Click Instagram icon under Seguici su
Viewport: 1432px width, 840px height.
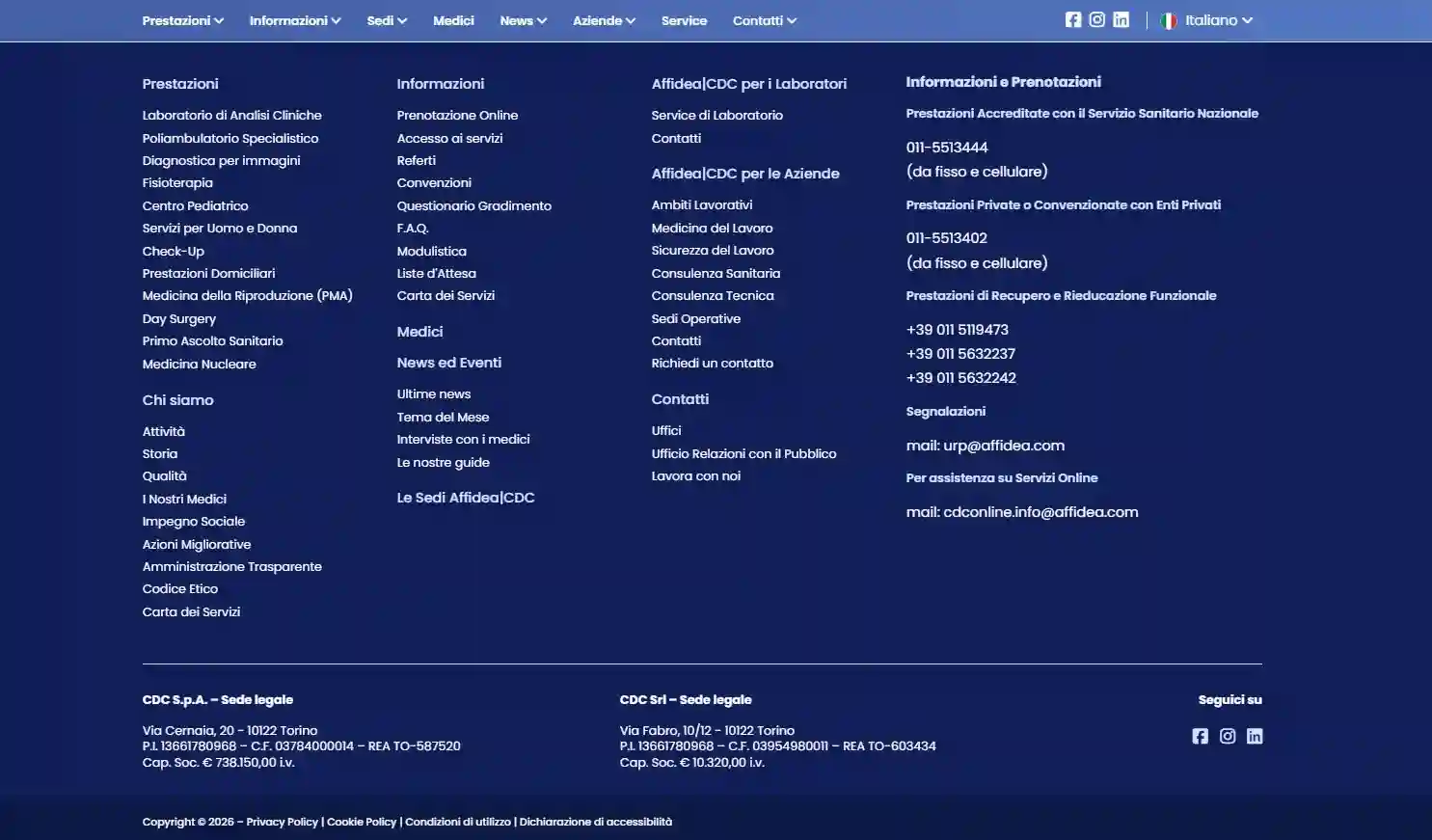click(x=1227, y=736)
